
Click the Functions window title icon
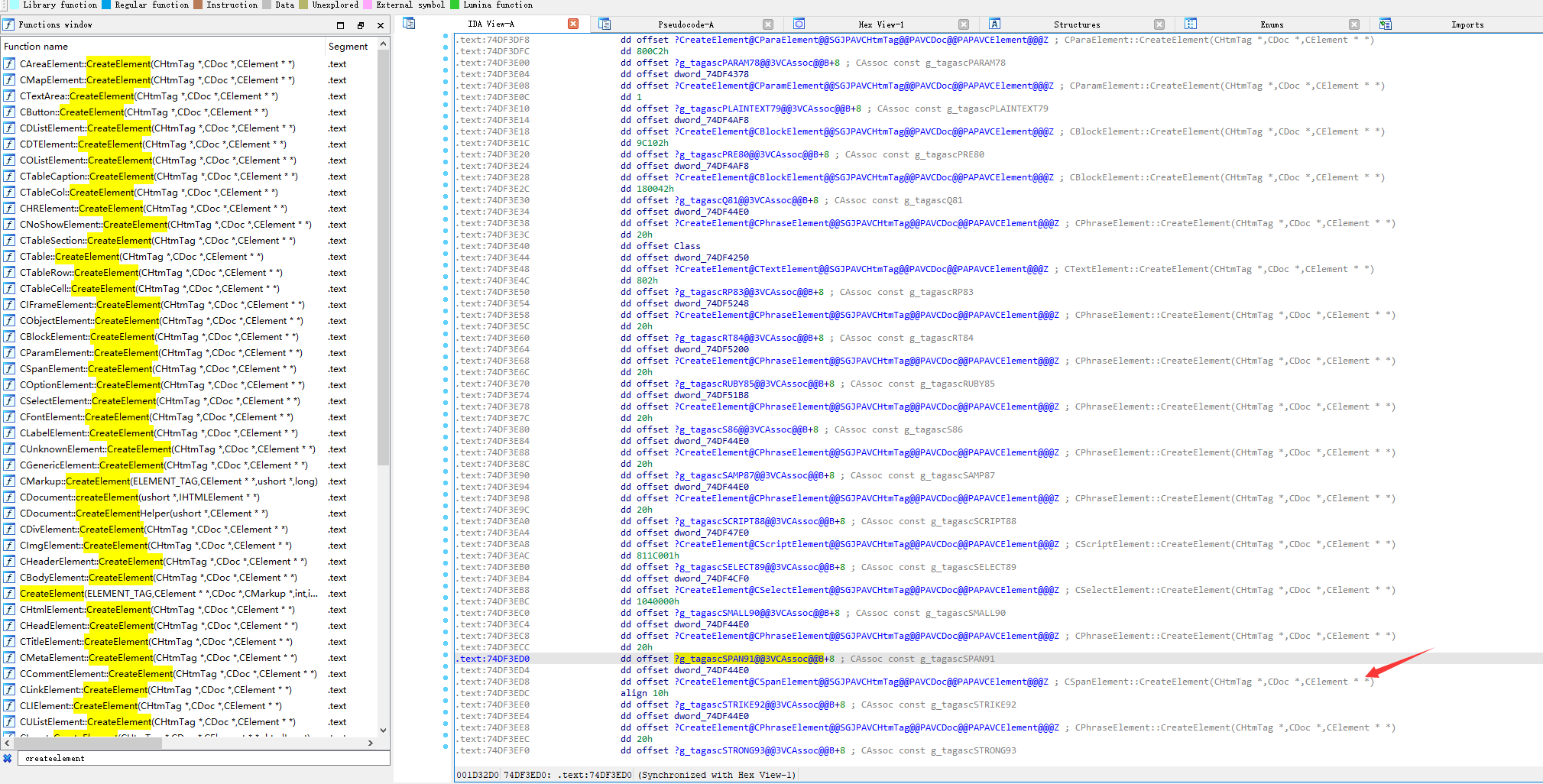pos(8,24)
